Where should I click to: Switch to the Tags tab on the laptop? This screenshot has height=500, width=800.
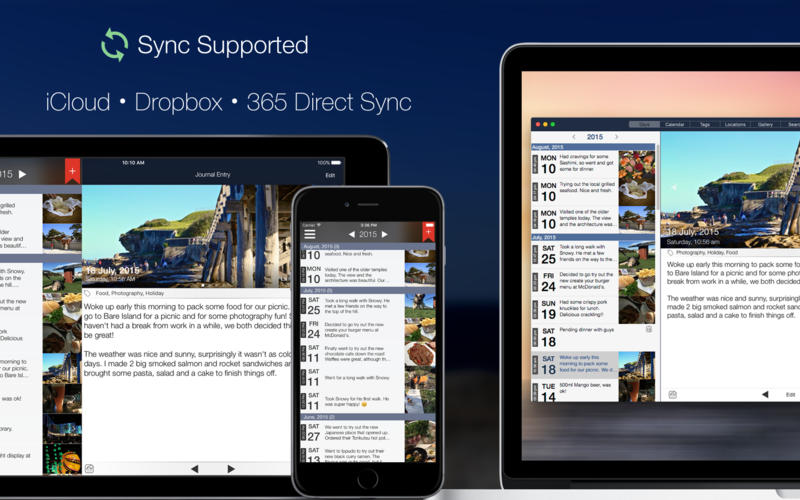(705, 124)
